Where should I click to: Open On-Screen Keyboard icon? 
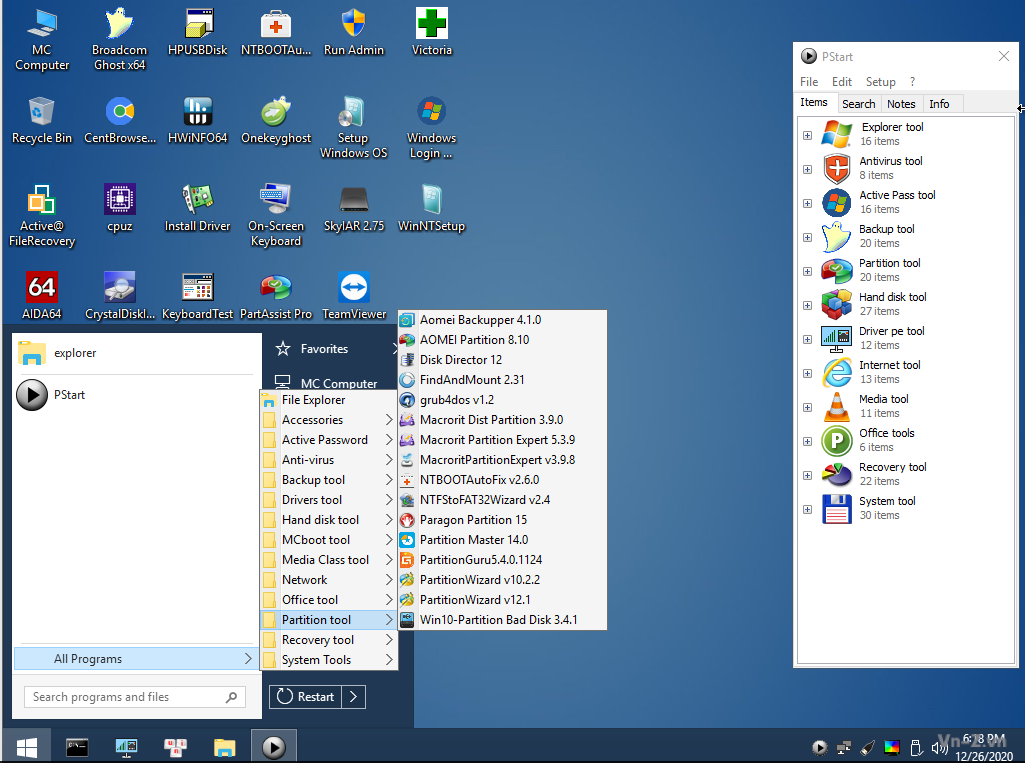[x=275, y=216]
